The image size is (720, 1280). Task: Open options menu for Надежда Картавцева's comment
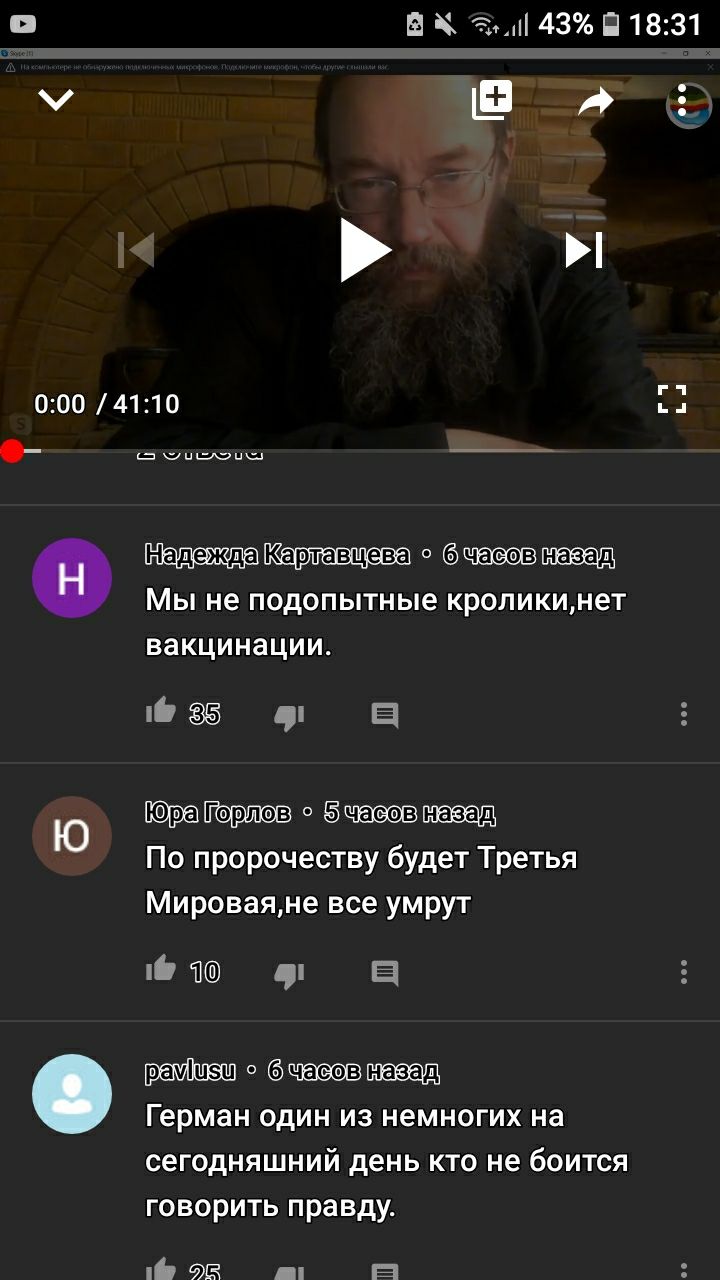coord(684,714)
